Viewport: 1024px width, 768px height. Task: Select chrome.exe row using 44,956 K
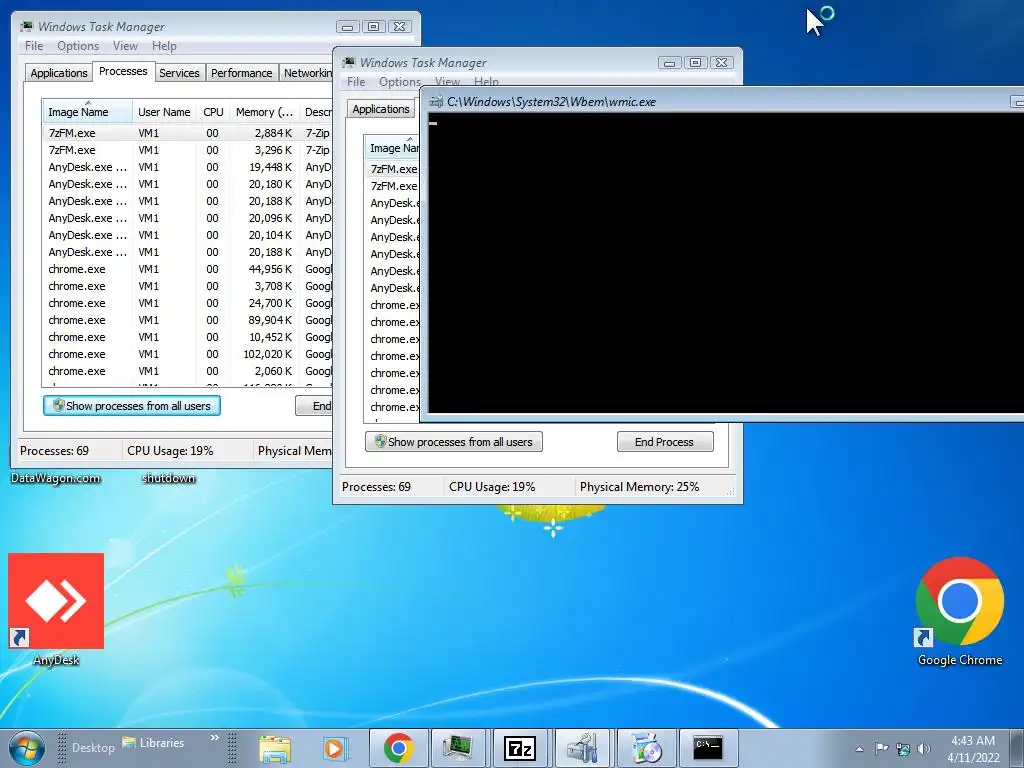(187, 268)
